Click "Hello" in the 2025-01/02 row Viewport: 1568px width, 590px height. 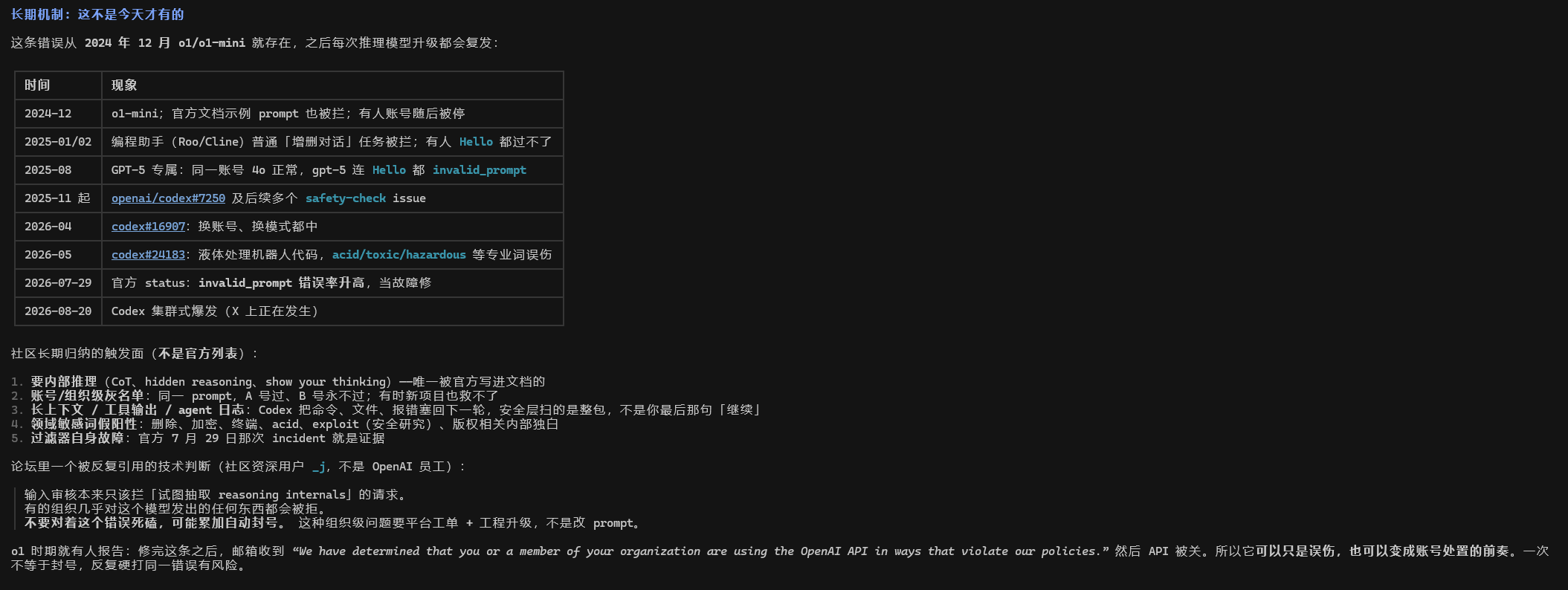(x=476, y=142)
